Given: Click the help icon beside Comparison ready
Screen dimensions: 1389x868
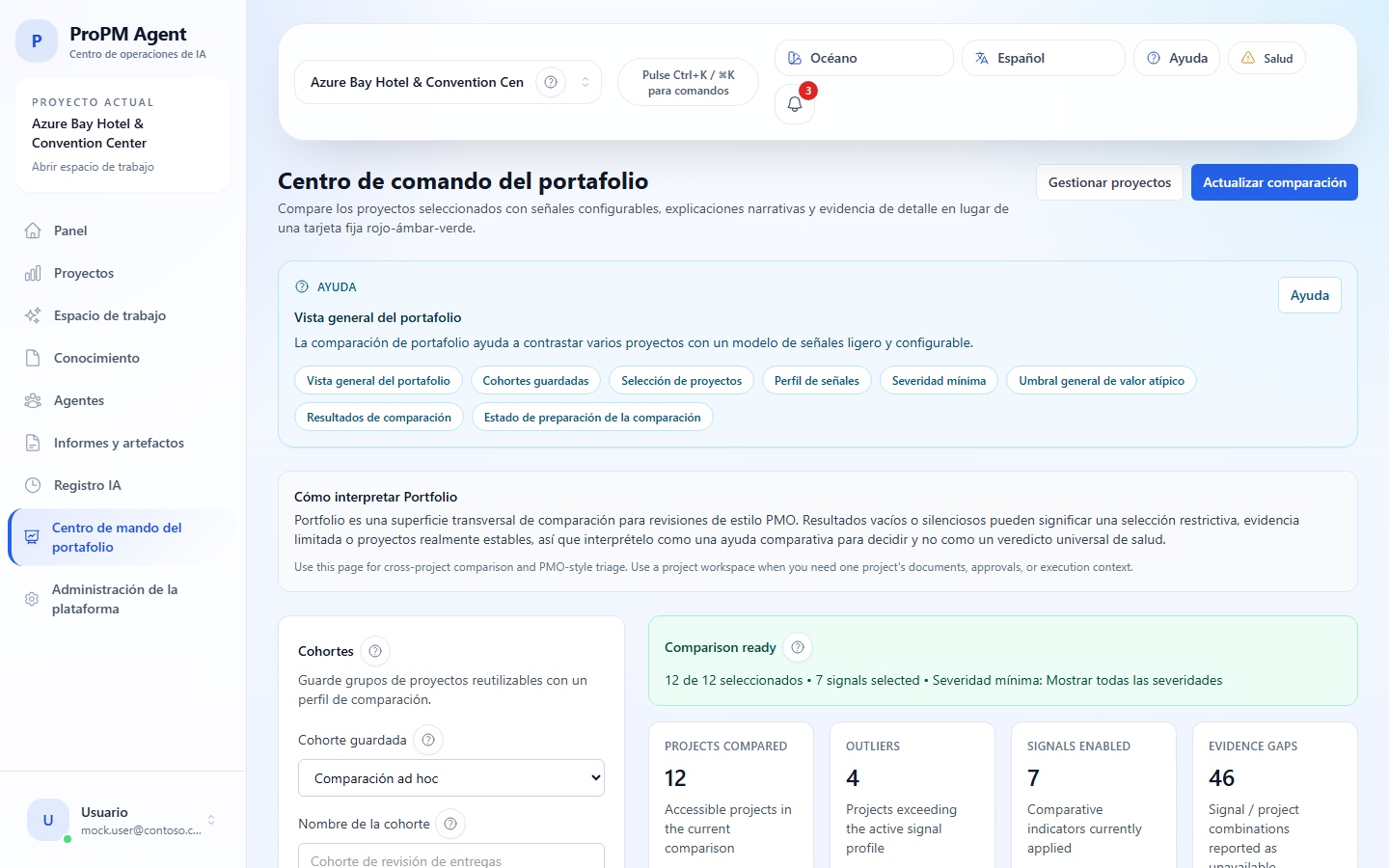Looking at the screenshot, I should (798, 647).
